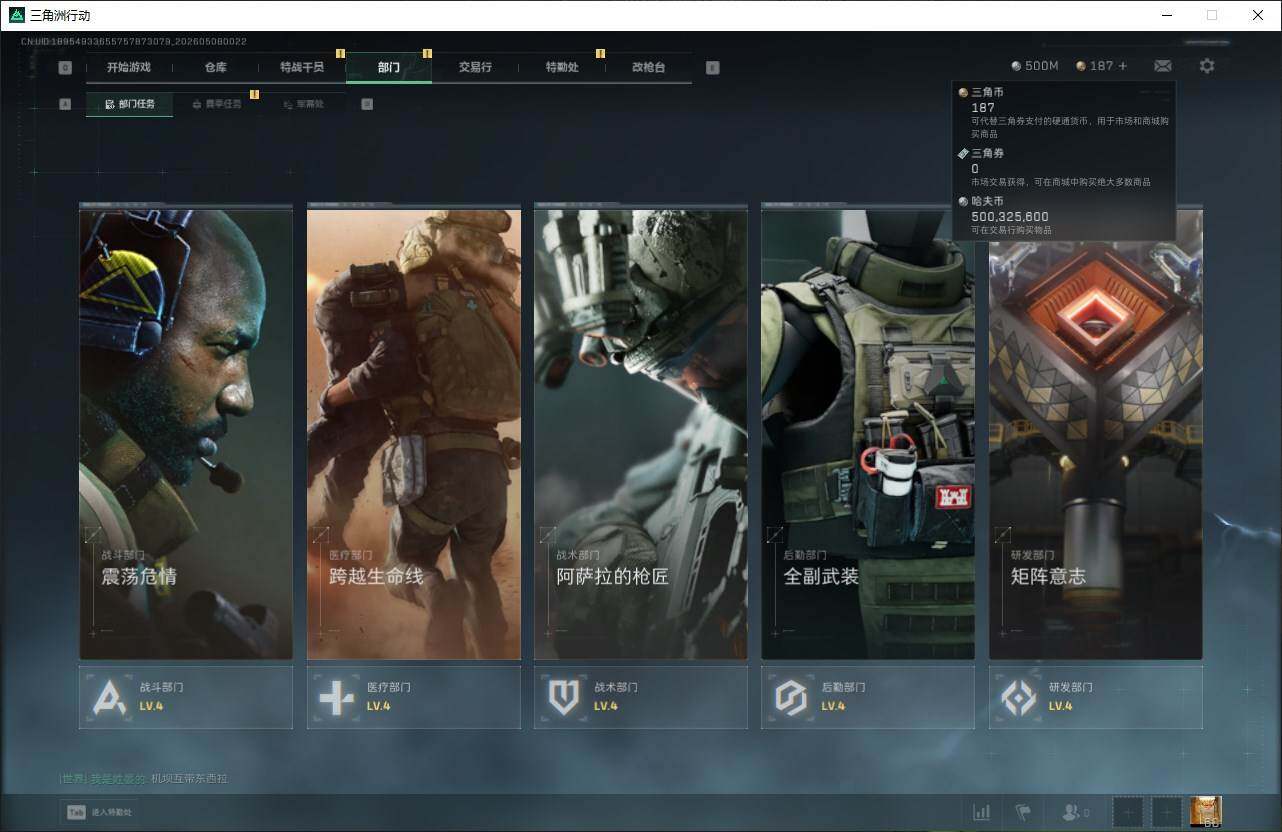Switch to the 交易行 tab

pyautogui.click(x=475, y=67)
